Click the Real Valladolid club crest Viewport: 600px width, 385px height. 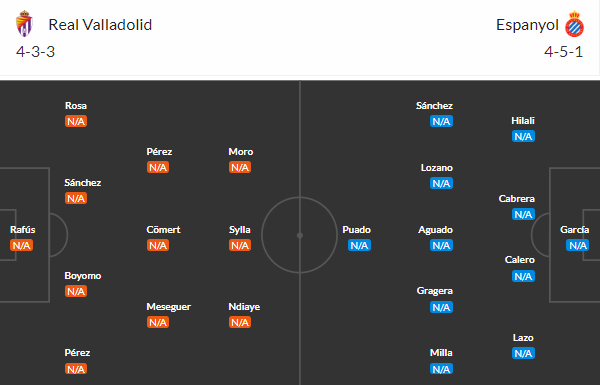(24, 24)
